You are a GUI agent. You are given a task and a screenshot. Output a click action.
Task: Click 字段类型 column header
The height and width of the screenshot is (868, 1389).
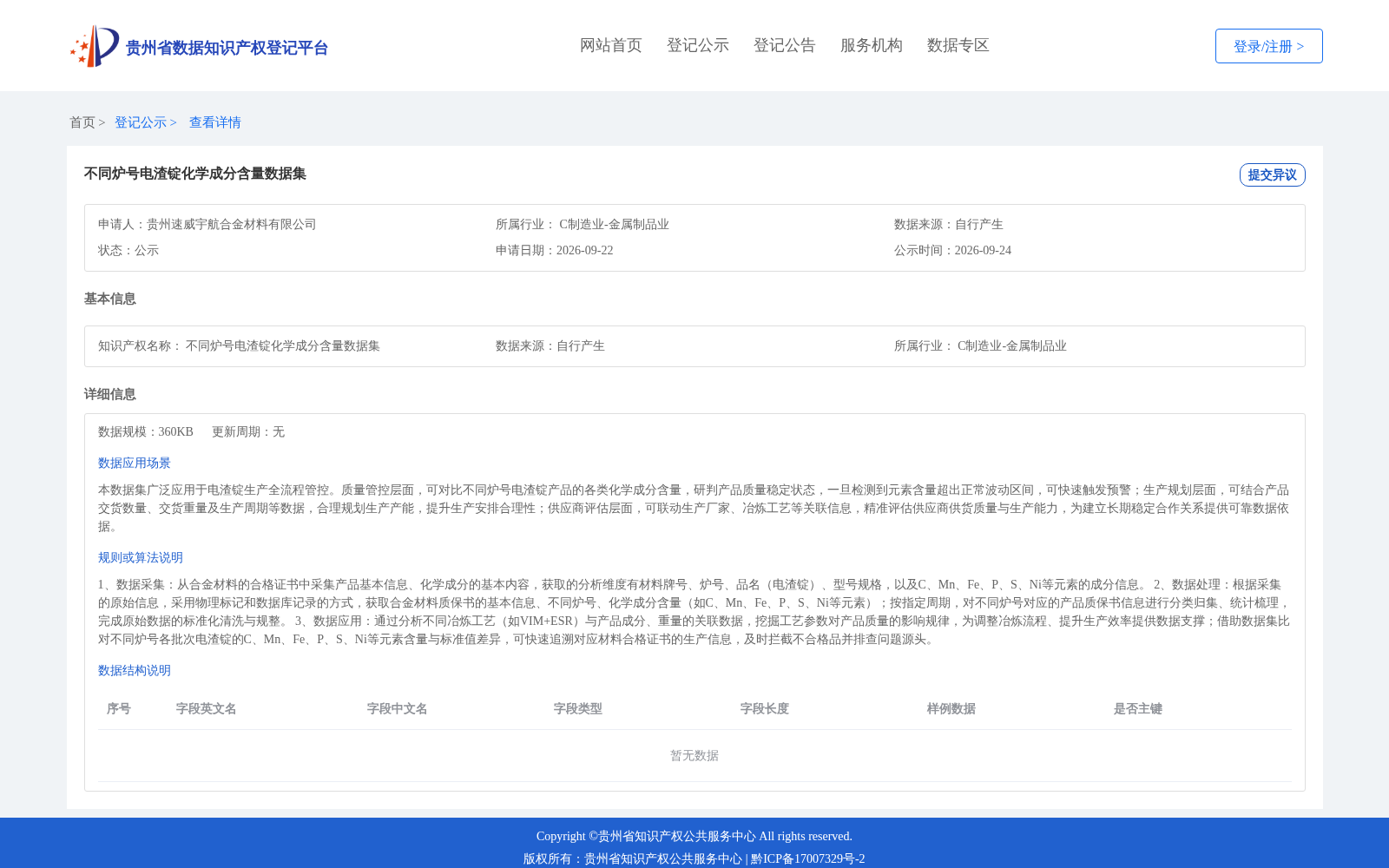578,708
